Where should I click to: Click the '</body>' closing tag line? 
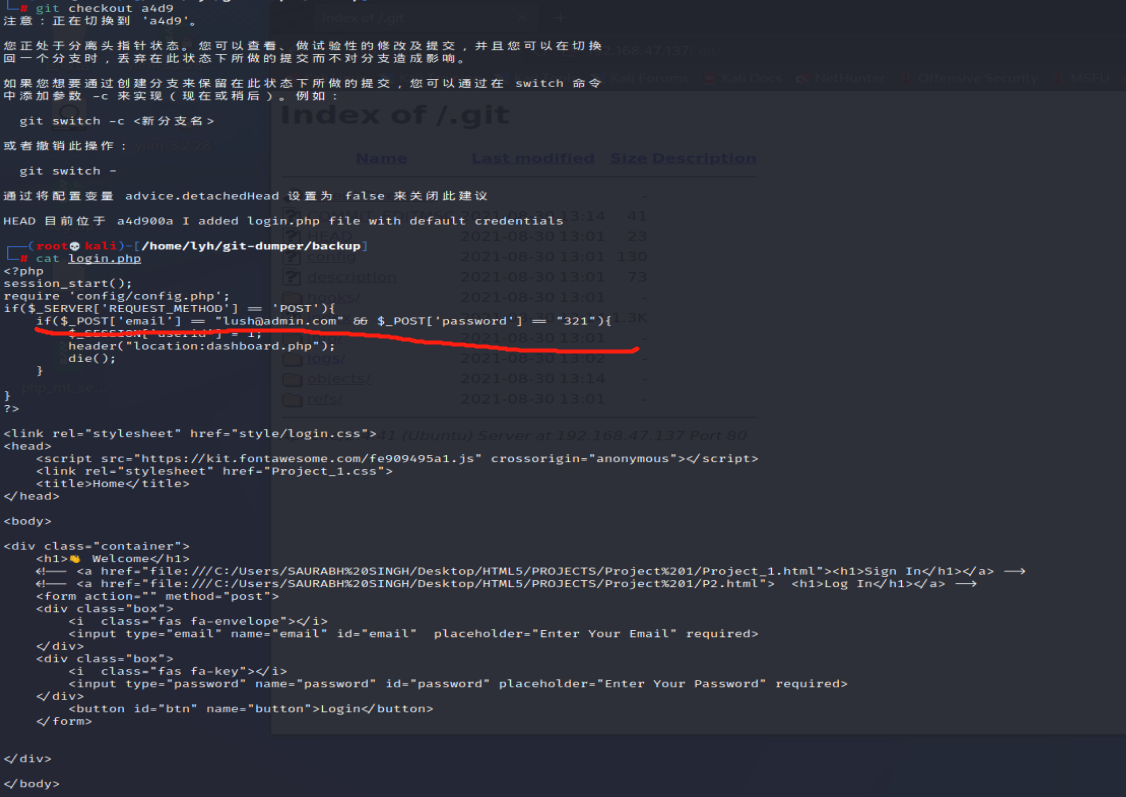[32, 783]
